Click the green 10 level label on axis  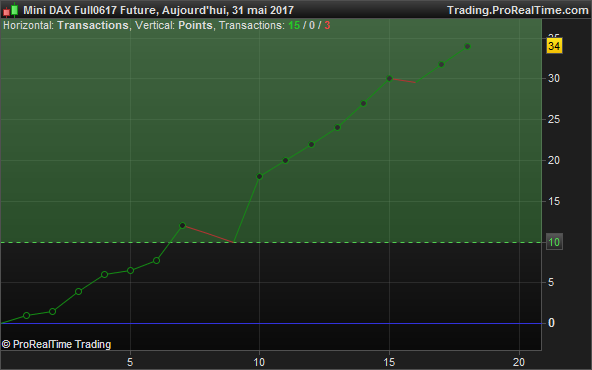tap(554, 242)
